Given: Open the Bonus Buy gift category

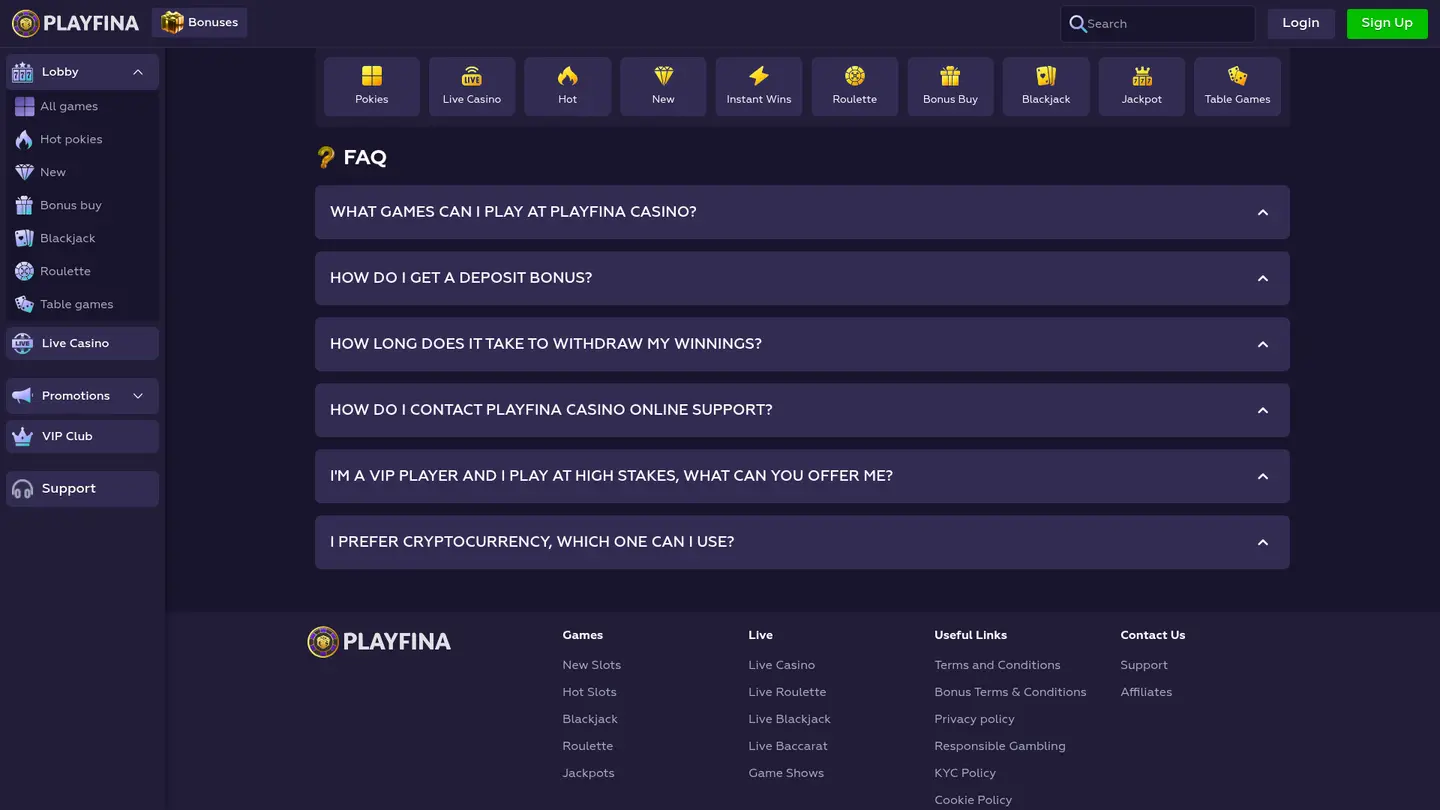Looking at the screenshot, I should point(950,86).
